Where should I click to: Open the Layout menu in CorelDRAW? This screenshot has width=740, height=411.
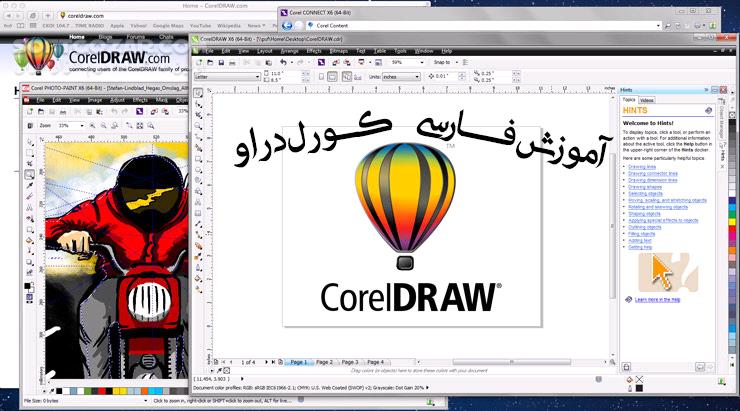[x=264, y=51]
